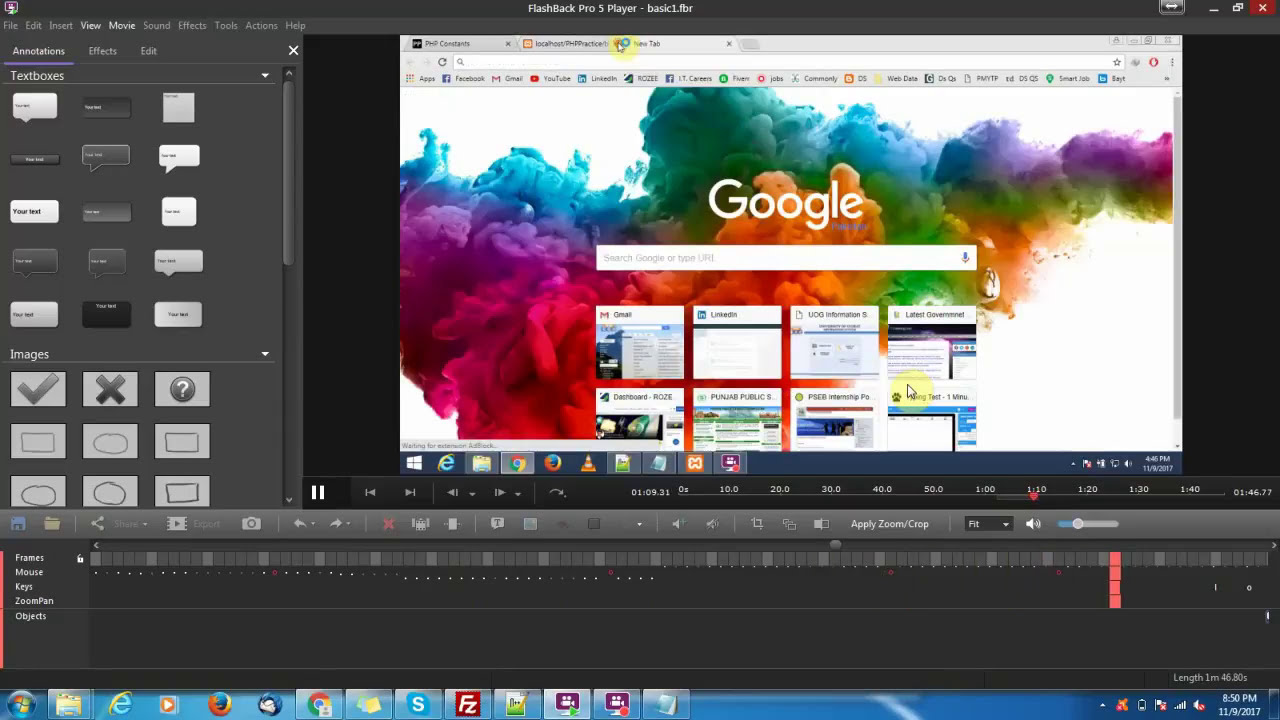Click the 50.0 mark on the time ruler
This screenshot has height=720, width=1280.
[x=933, y=489]
